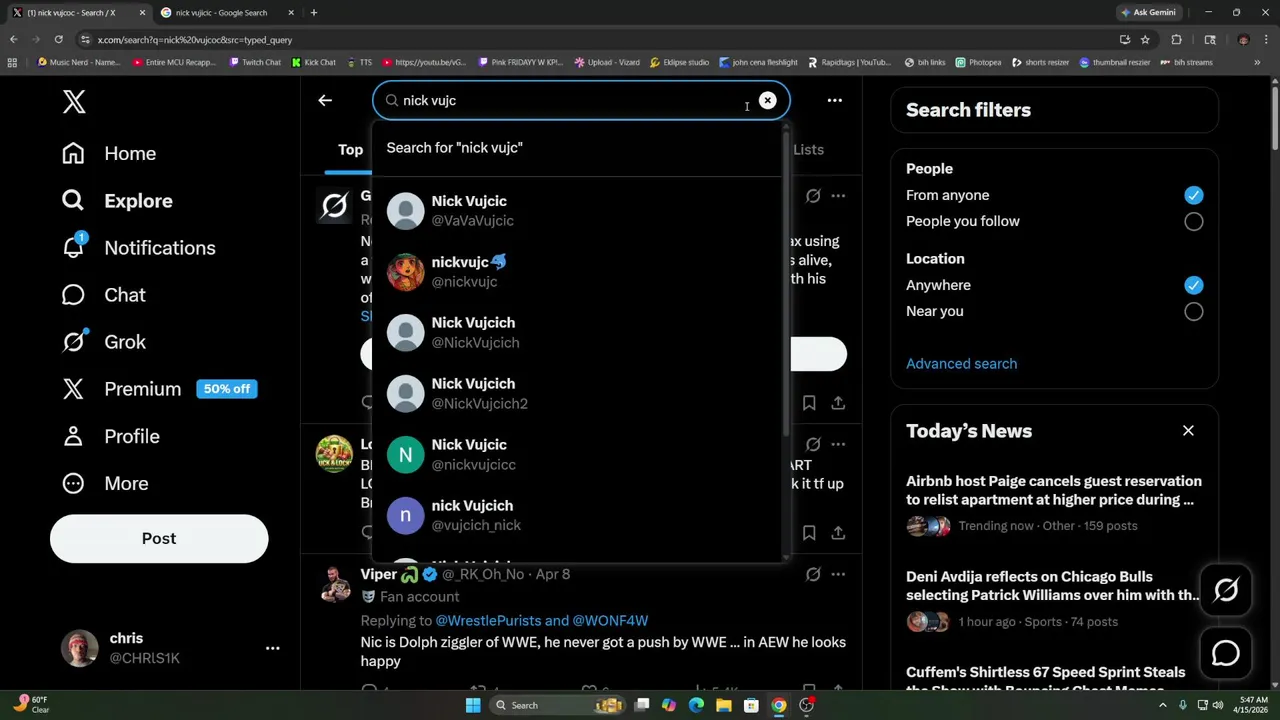Open the @WrestlePurists mention link

point(488,621)
